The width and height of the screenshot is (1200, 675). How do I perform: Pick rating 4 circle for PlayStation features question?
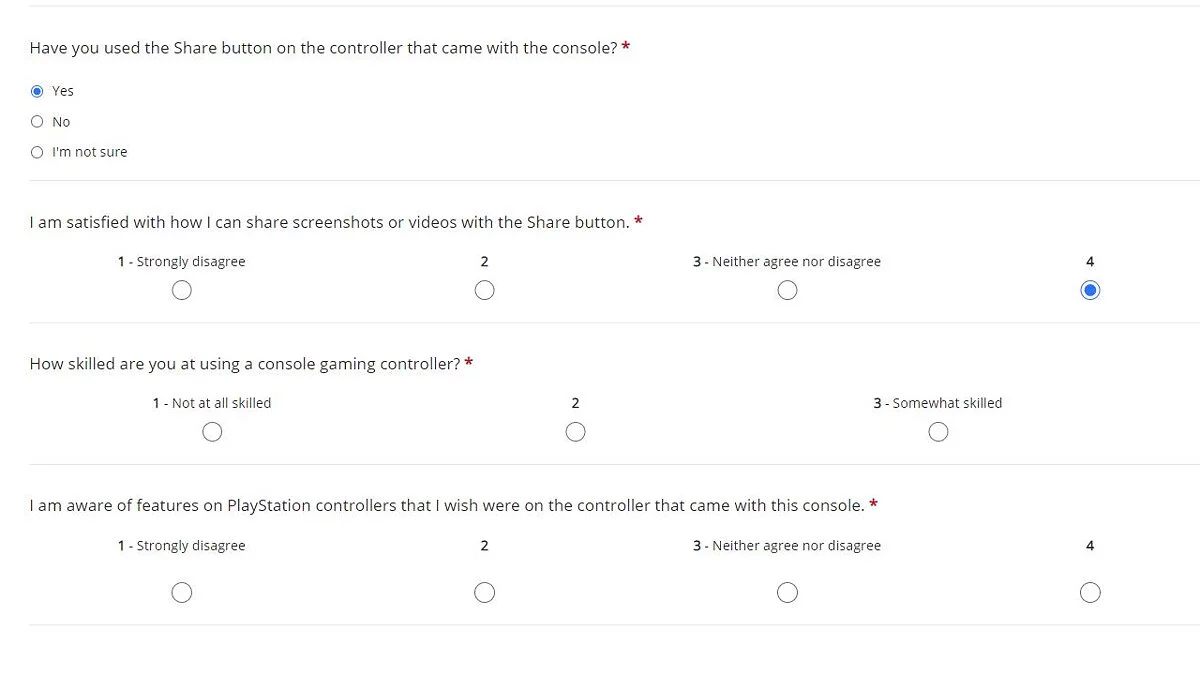pos(1090,593)
